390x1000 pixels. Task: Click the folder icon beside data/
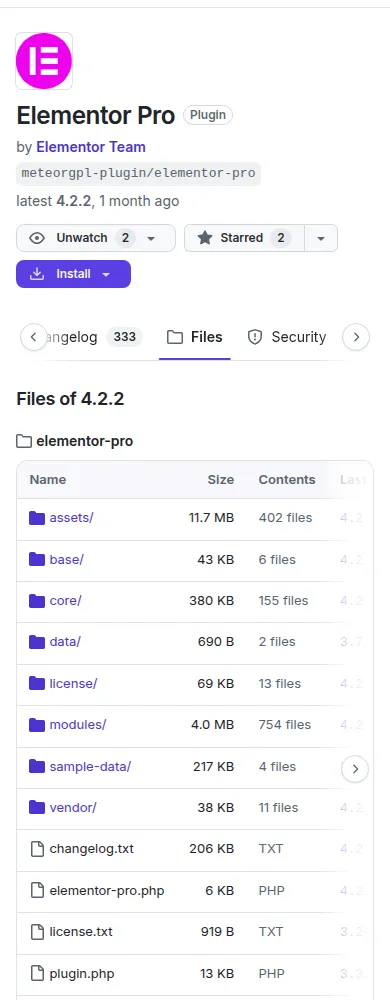tap(37, 642)
